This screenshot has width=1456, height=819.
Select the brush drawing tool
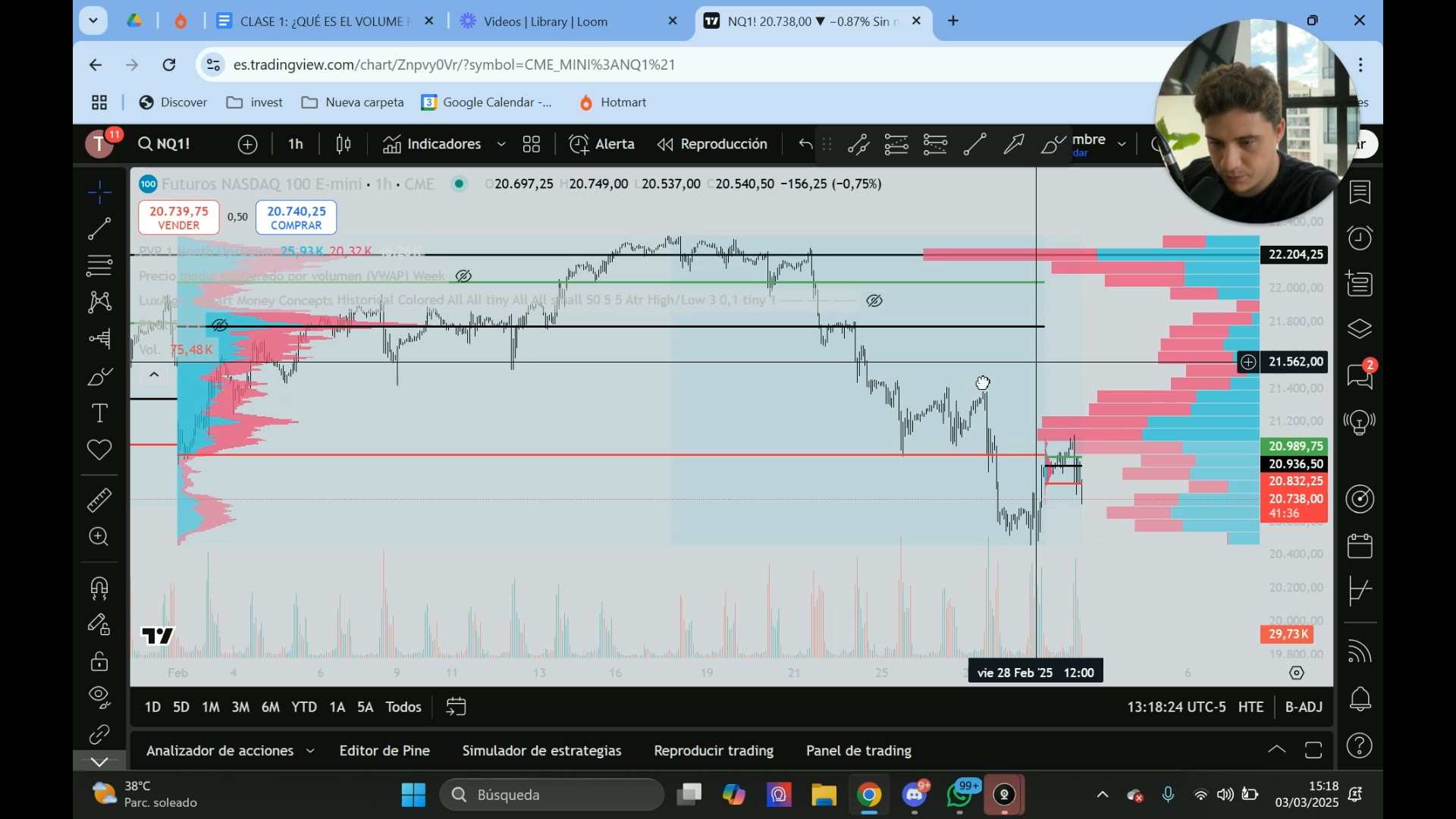[x=99, y=376]
